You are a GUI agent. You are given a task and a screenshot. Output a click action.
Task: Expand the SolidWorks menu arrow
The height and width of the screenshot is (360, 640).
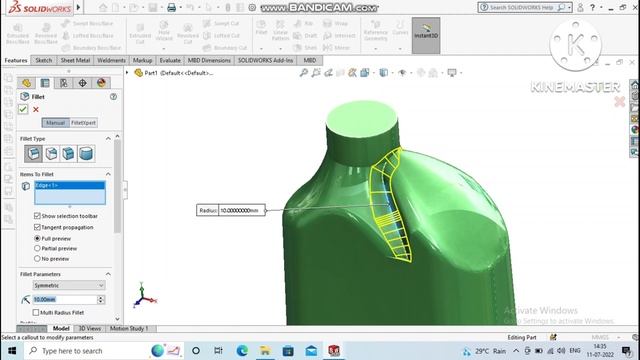coord(78,7)
